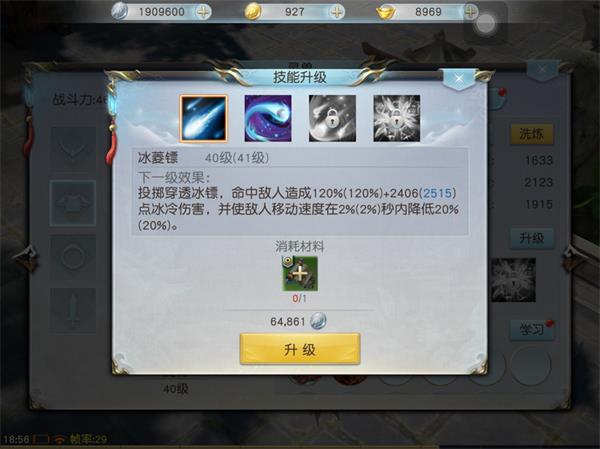Viewport: 600px width, 449px height.
Task: Click the snowflake skill thumbnail on right
Action: [x=513, y=280]
